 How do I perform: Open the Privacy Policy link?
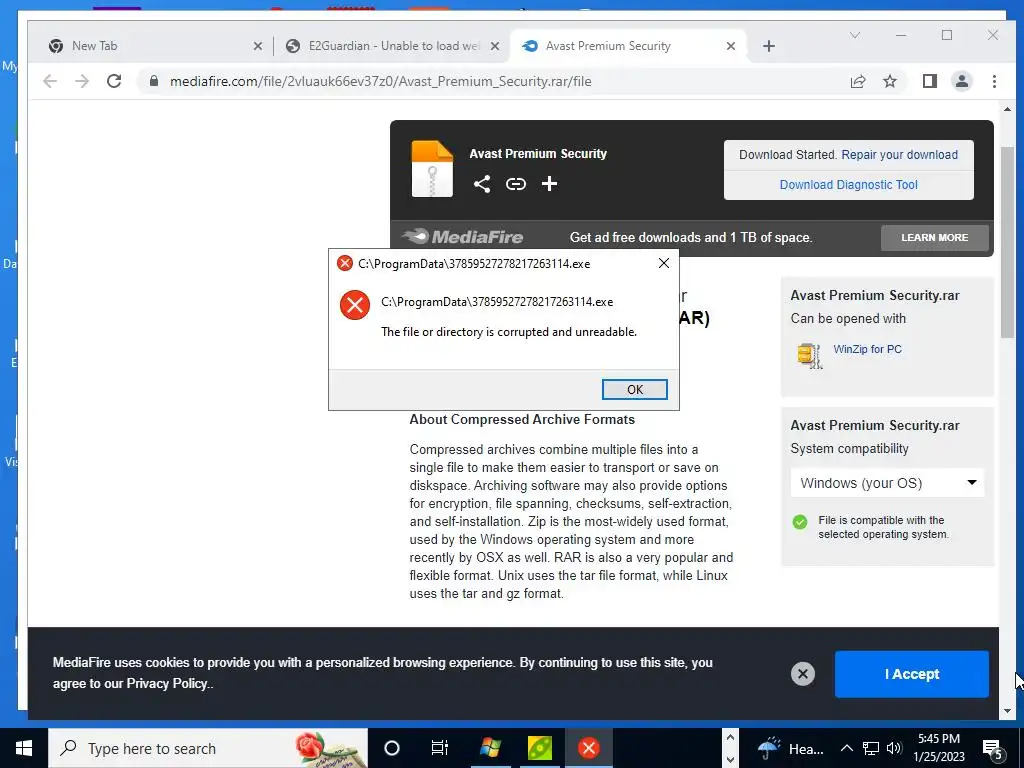(167, 684)
